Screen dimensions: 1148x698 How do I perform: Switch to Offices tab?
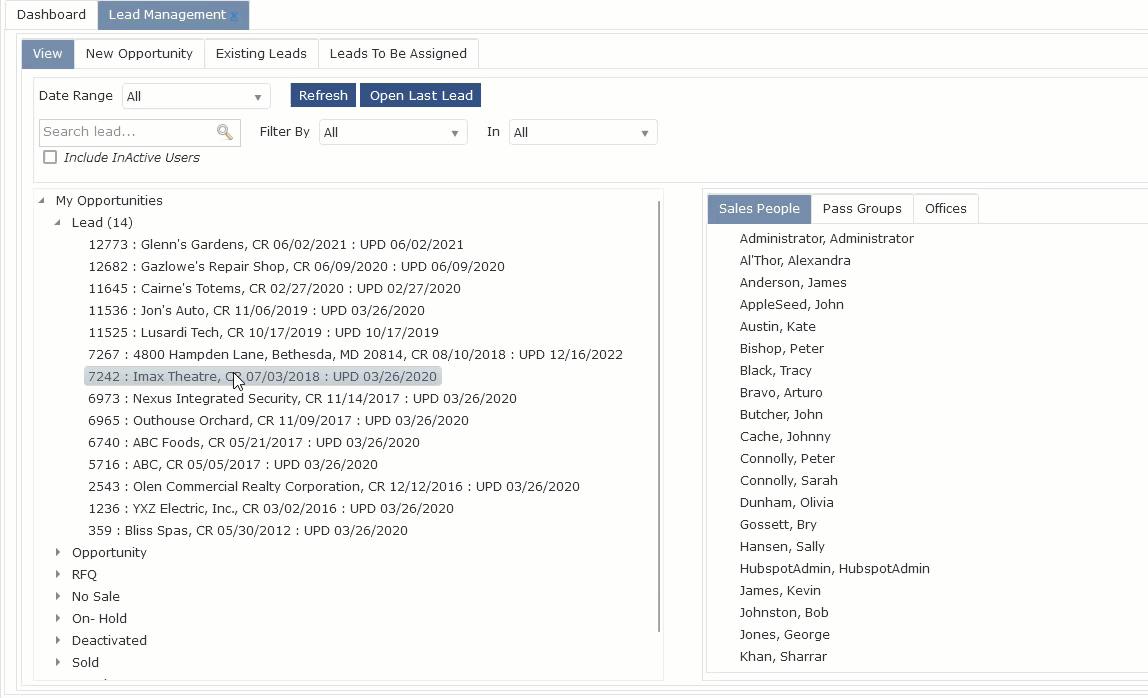[x=946, y=209]
